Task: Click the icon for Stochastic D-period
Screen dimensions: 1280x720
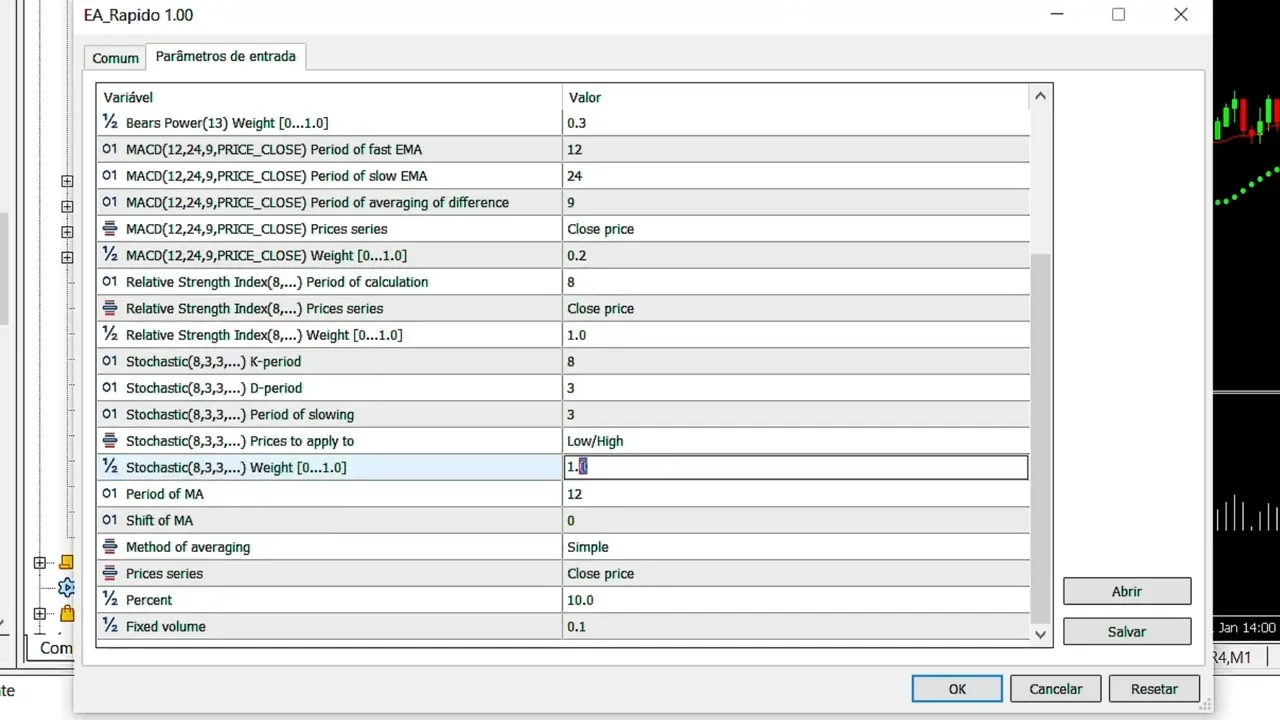Action: [110, 387]
